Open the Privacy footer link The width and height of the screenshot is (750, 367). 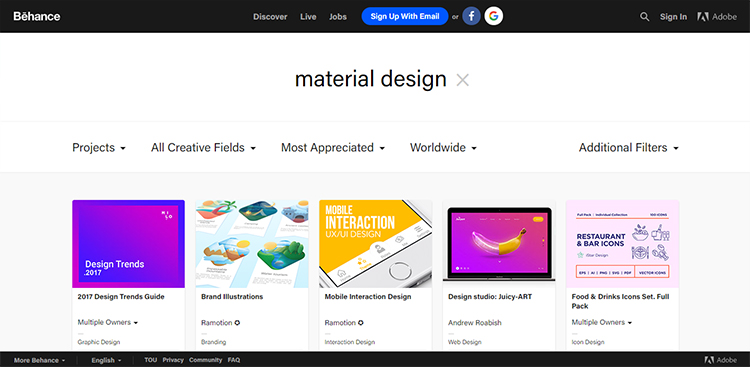173,360
